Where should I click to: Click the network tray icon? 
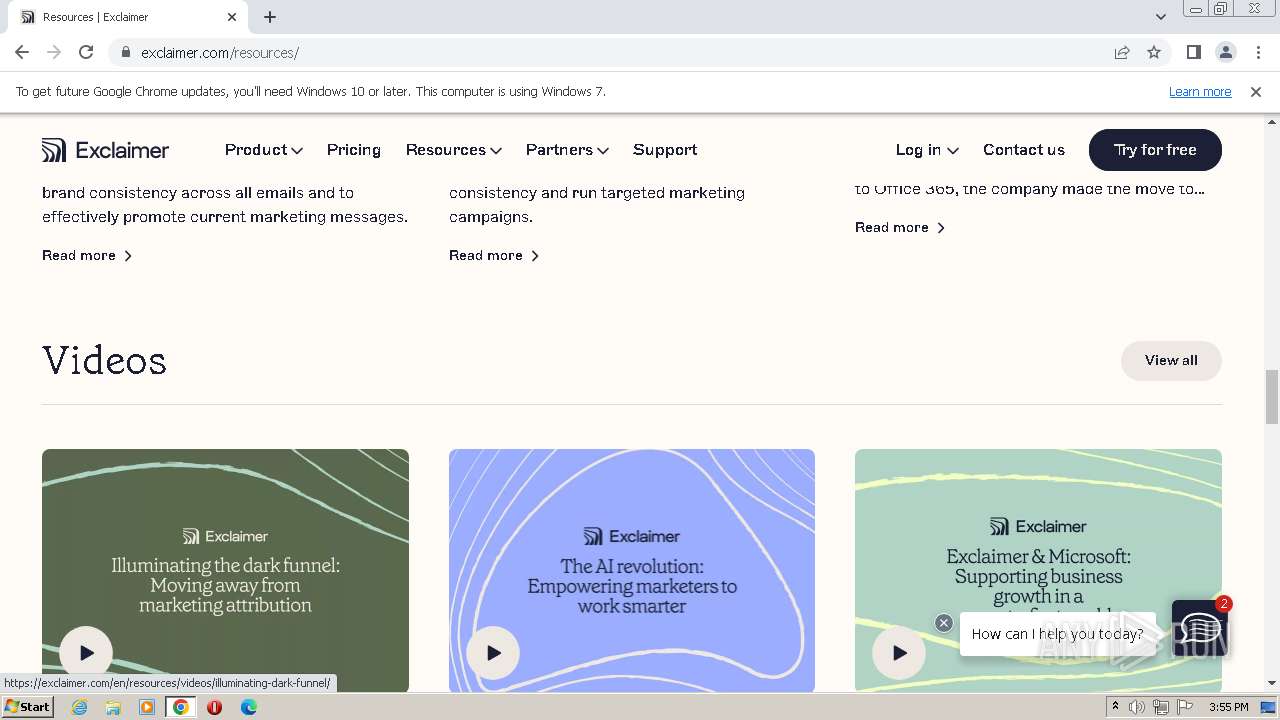(1161, 707)
